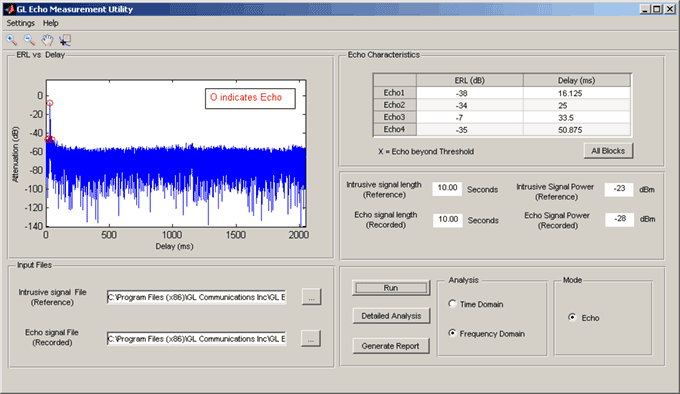The height and width of the screenshot is (394, 680).
Task: Click the Run button
Action: coord(391,288)
